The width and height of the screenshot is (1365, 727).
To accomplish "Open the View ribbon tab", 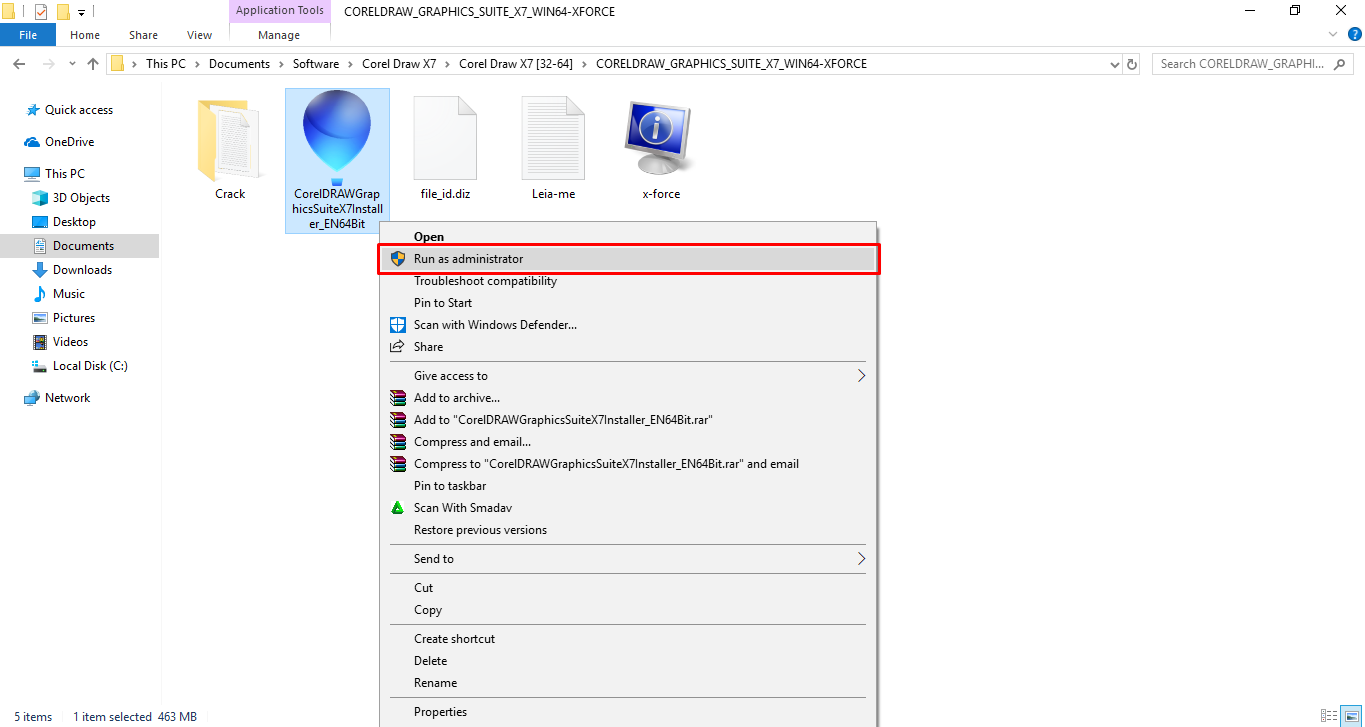I will point(199,35).
